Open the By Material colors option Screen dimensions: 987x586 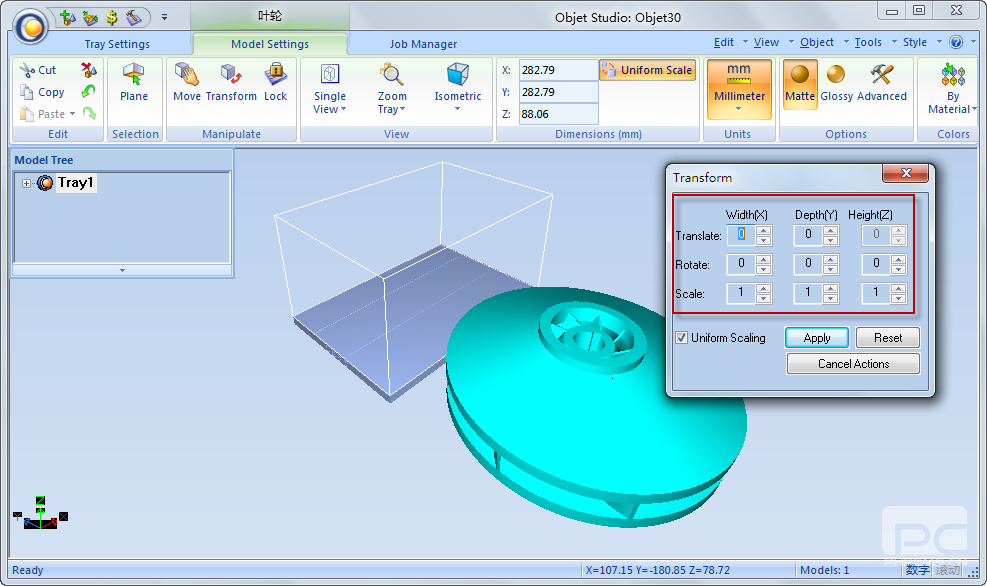[952, 90]
